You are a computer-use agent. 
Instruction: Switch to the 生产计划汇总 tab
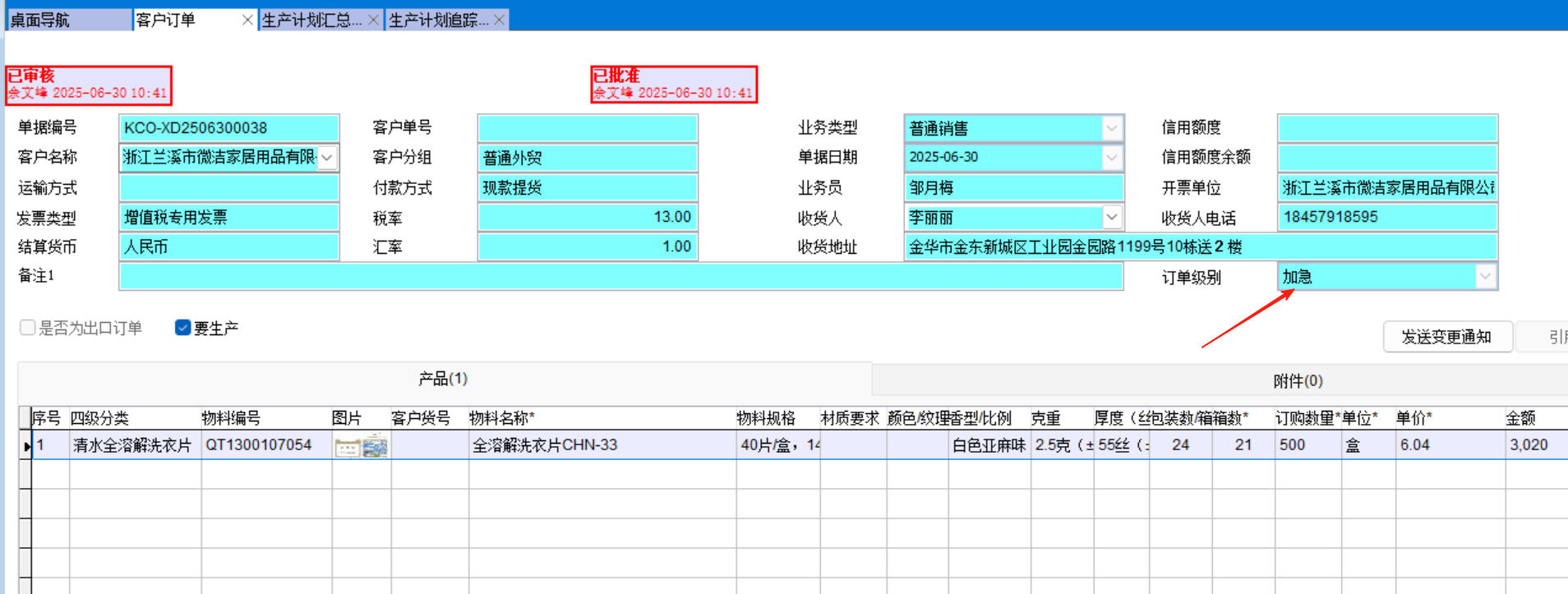click(x=311, y=20)
